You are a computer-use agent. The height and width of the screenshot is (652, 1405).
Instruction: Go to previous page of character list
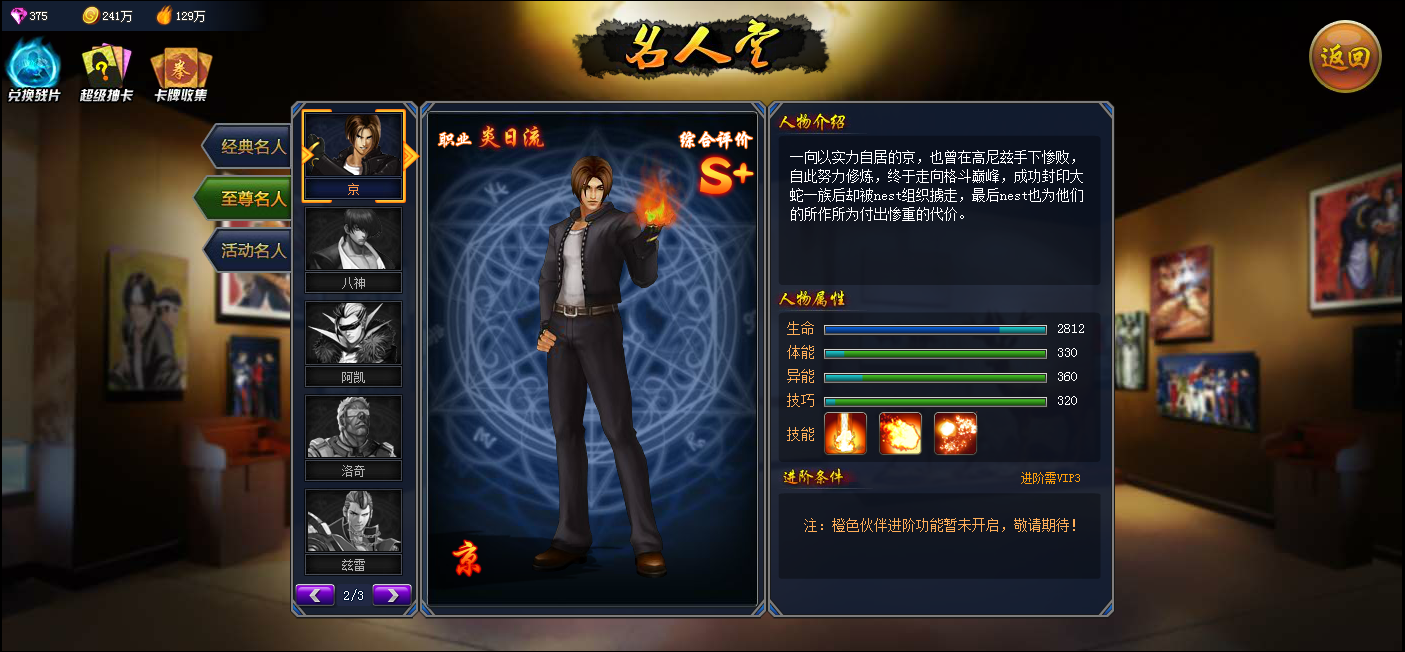click(315, 595)
